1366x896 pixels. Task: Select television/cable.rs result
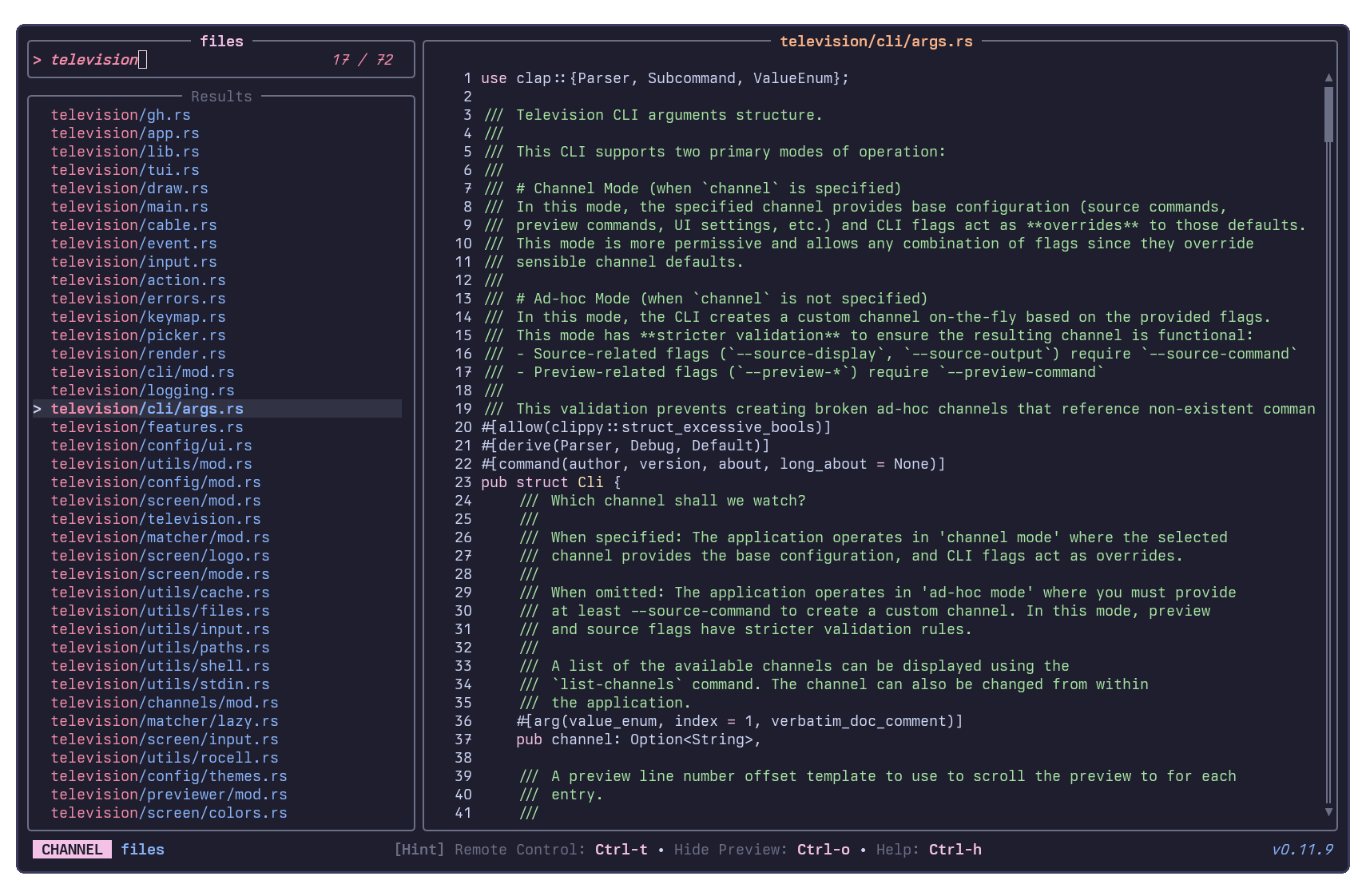[134, 225]
